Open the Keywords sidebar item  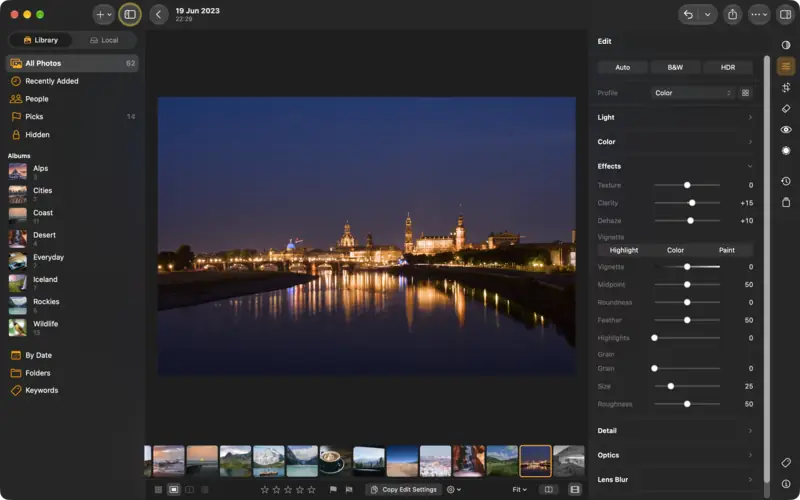coord(72,390)
